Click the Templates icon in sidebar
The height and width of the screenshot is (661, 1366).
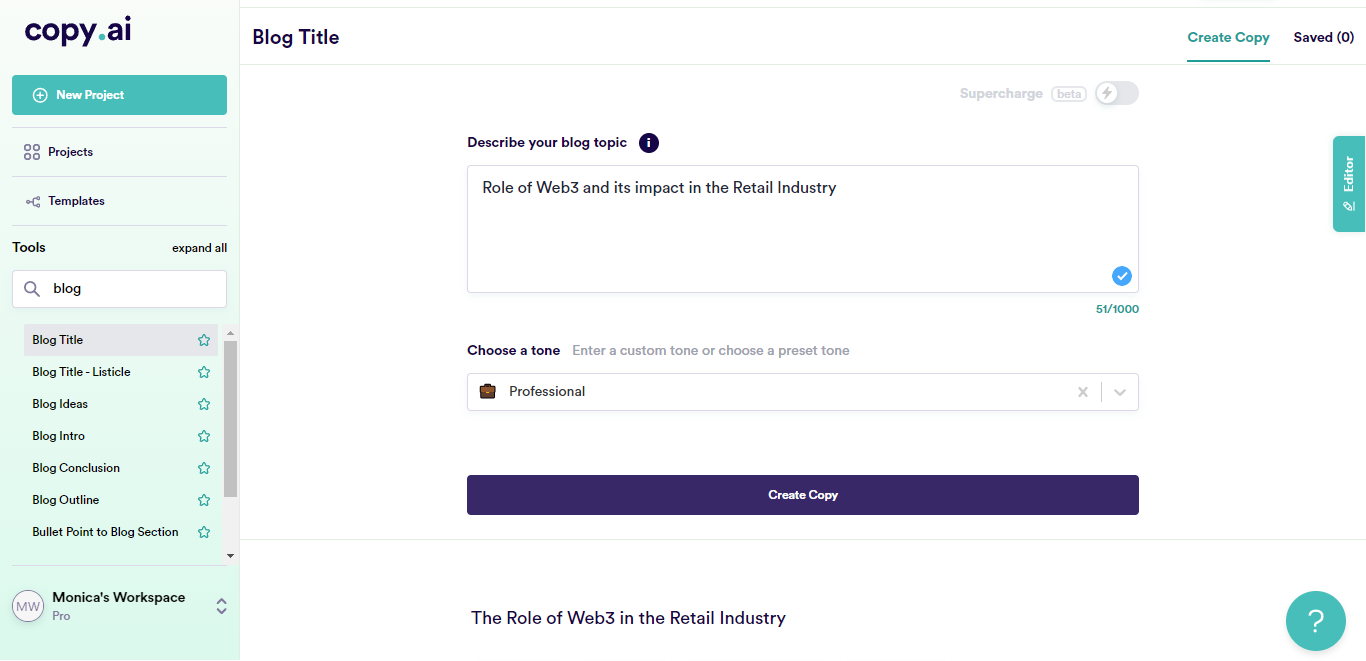click(32, 201)
